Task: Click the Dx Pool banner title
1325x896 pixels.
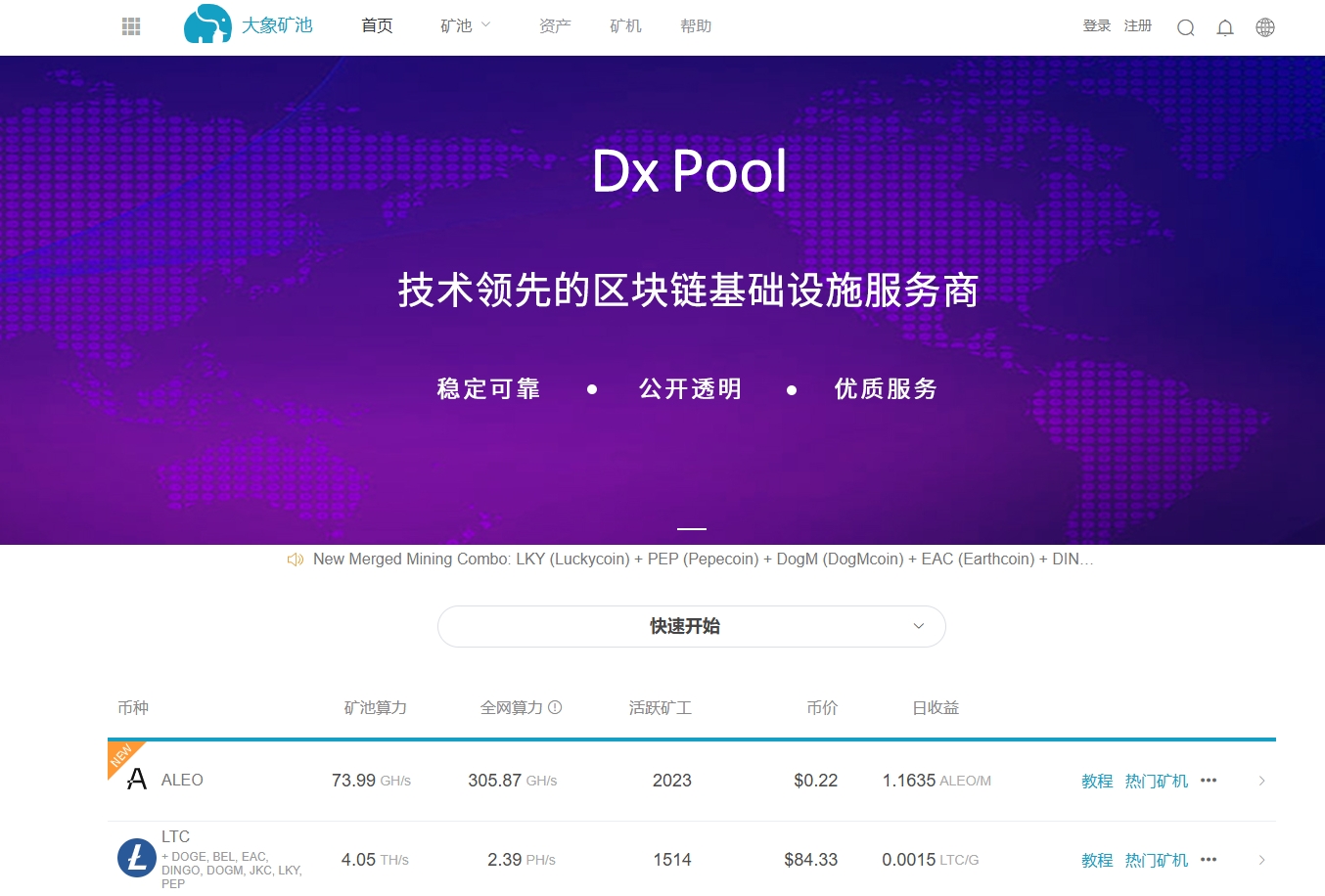Action: 690,171
